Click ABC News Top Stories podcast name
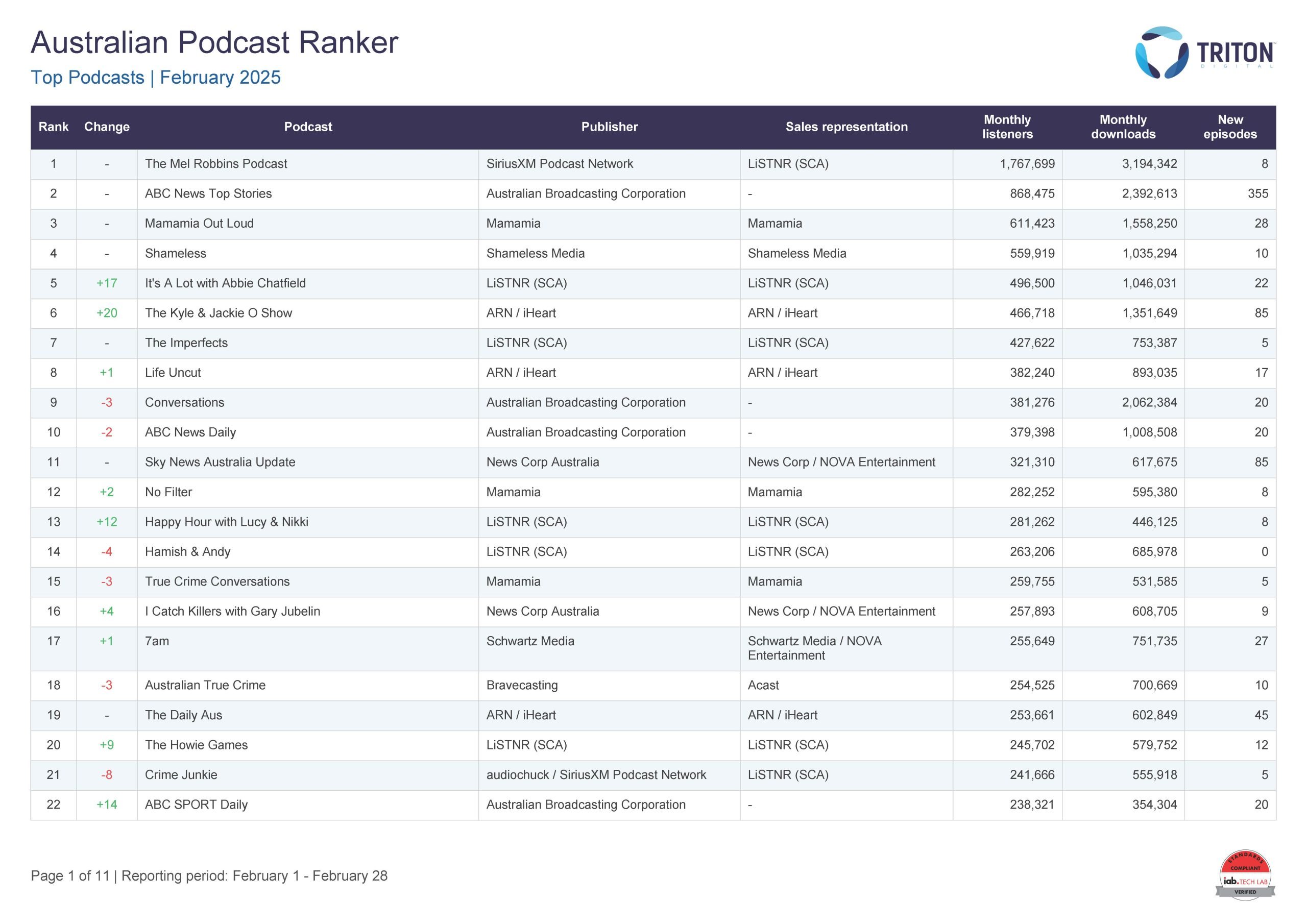1307x924 pixels. (x=208, y=193)
